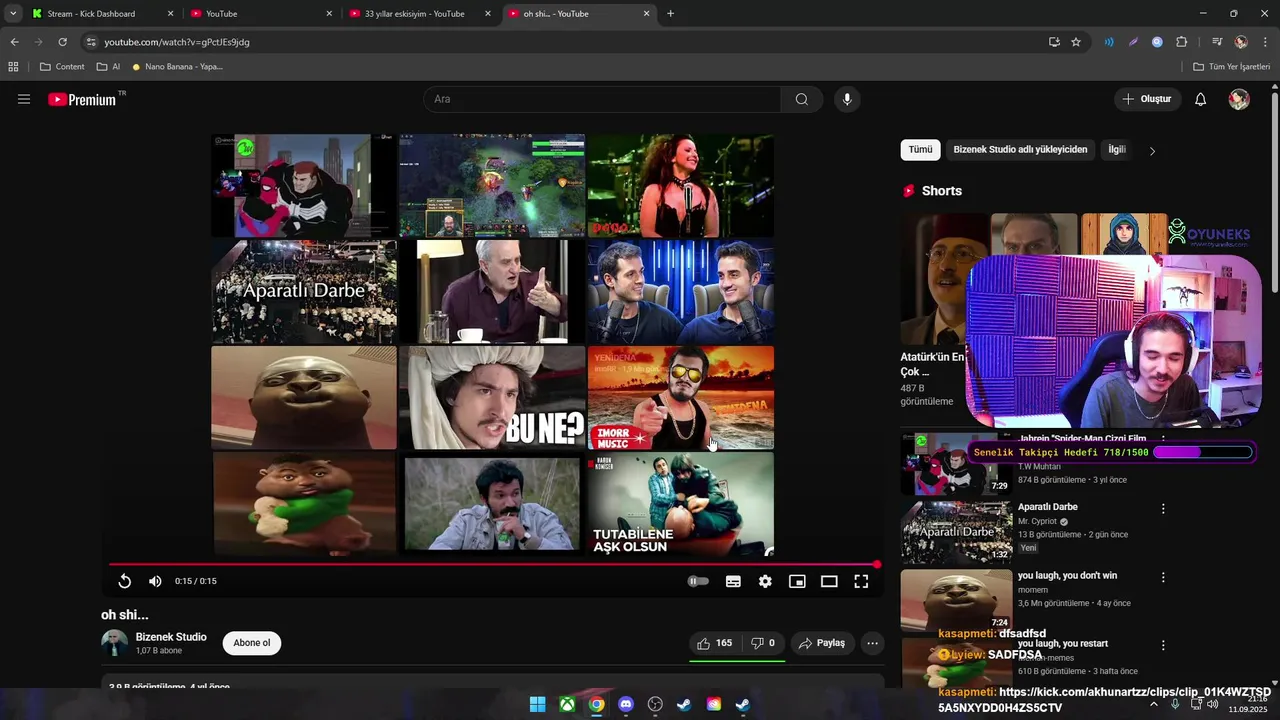This screenshot has width=1280, height=720.
Task: Open you laugh, you don't win thumbnail
Action: point(956,600)
